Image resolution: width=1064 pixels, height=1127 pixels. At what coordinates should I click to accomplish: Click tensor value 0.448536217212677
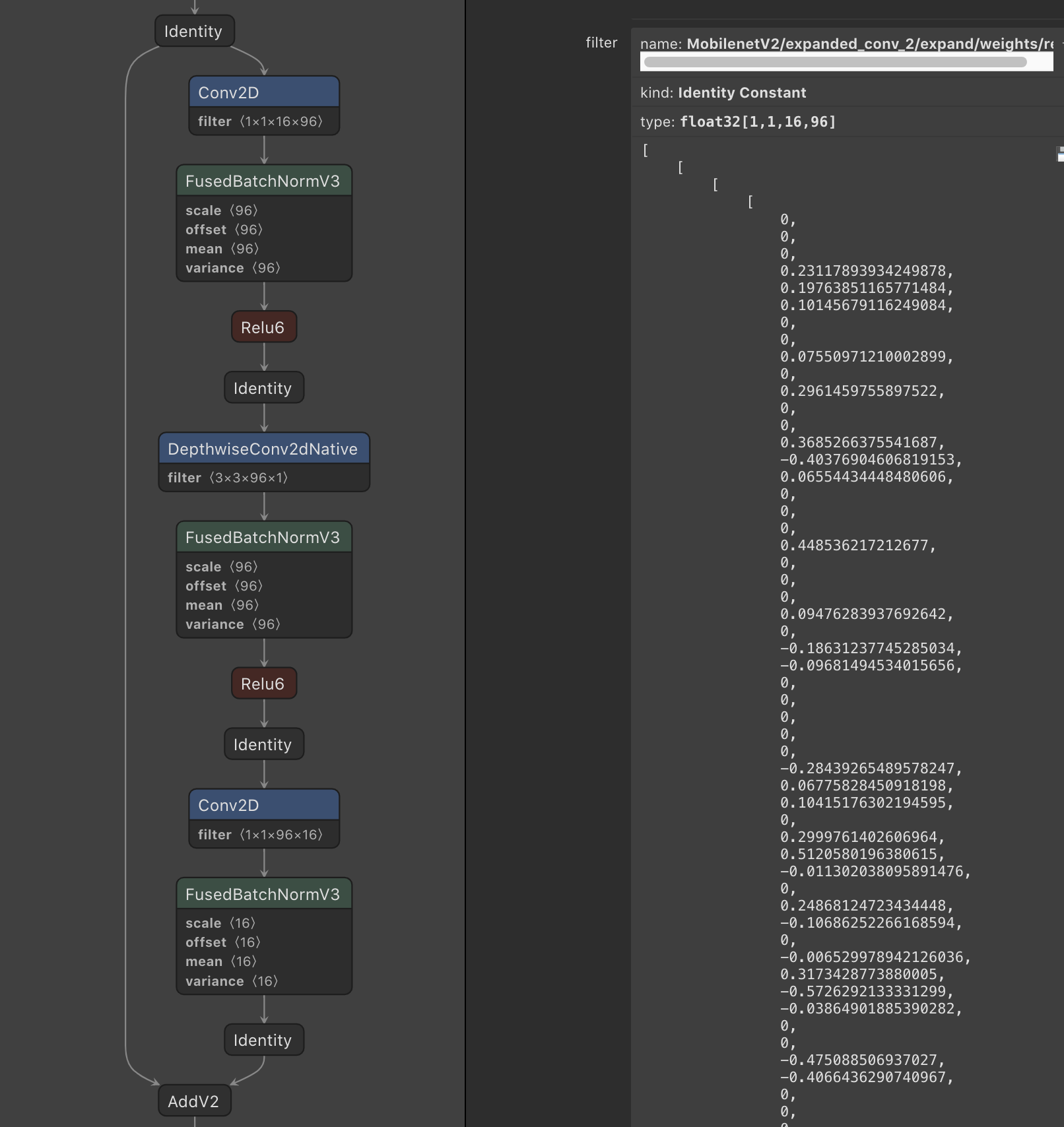858,545
